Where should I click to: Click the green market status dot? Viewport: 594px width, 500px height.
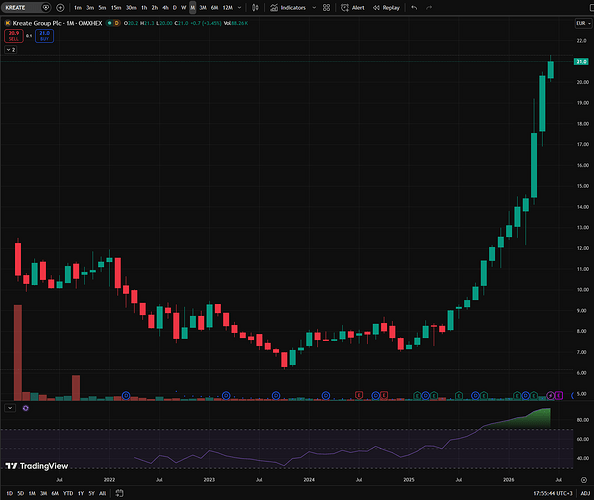(x=109, y=23)
